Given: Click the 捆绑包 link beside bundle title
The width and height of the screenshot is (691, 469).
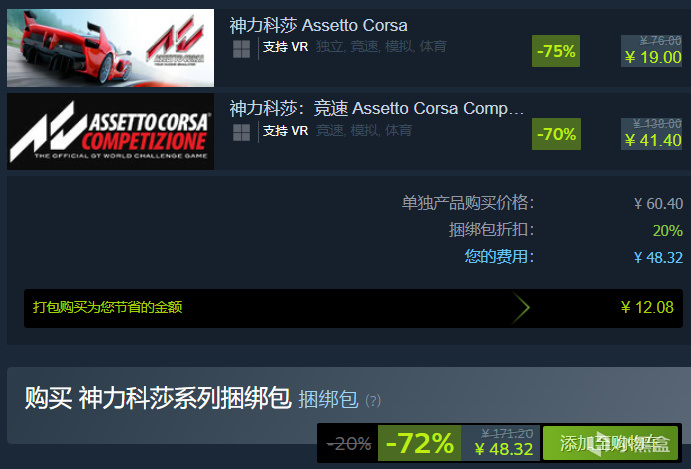Looking at the screenshot, I should click(328, 400).
